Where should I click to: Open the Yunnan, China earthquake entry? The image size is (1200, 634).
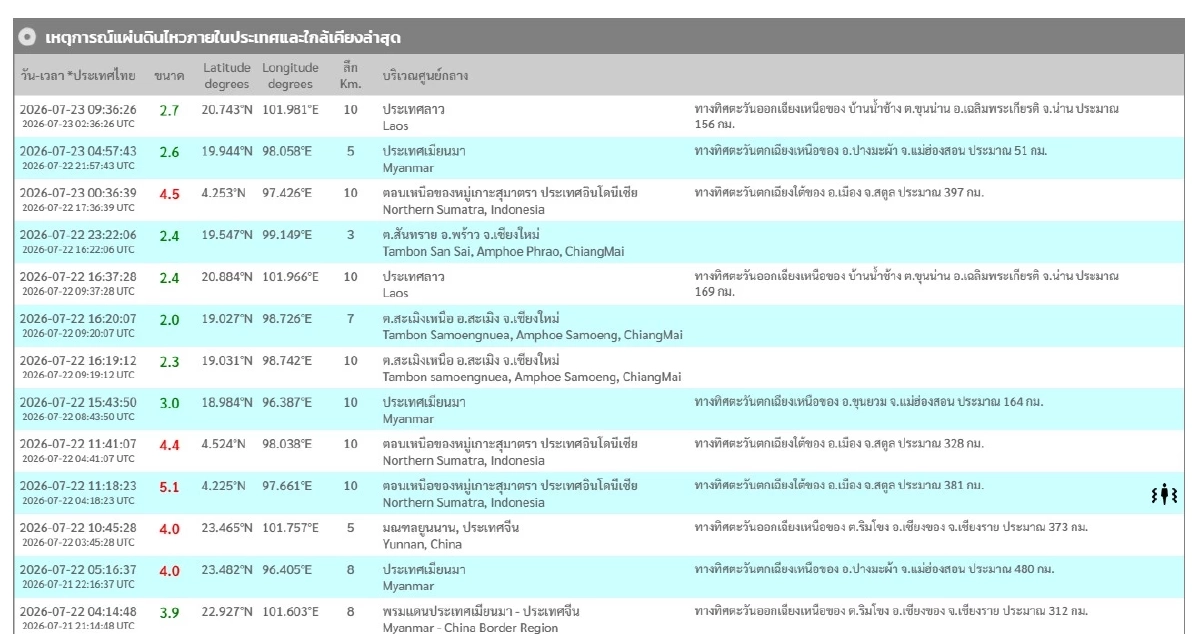[x=598, y=536]
